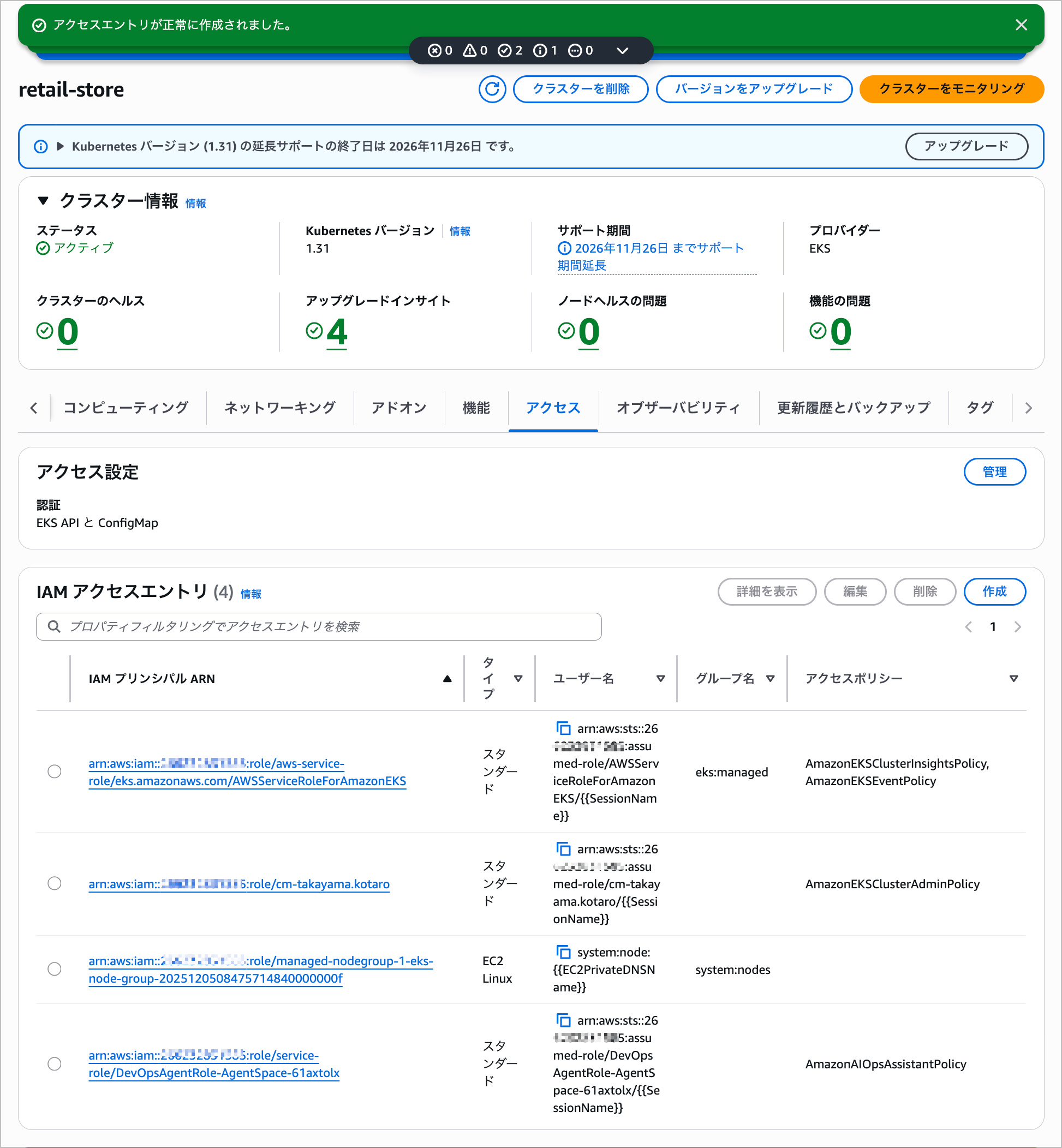Click the access entry search field
Viewport: 1062px width, 1148px height.
click(319, 626)
